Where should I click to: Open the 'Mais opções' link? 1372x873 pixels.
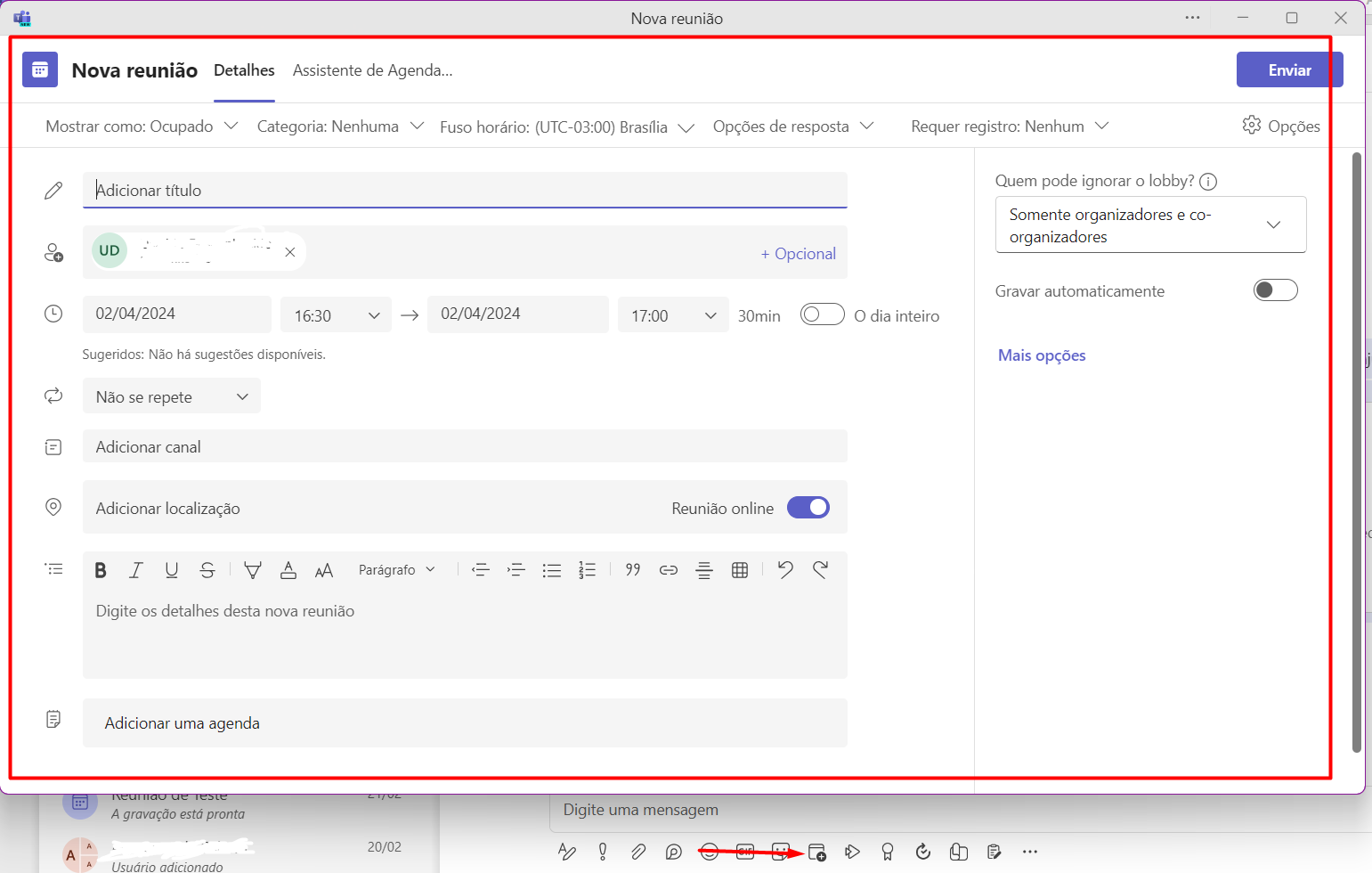(1042, 355)
